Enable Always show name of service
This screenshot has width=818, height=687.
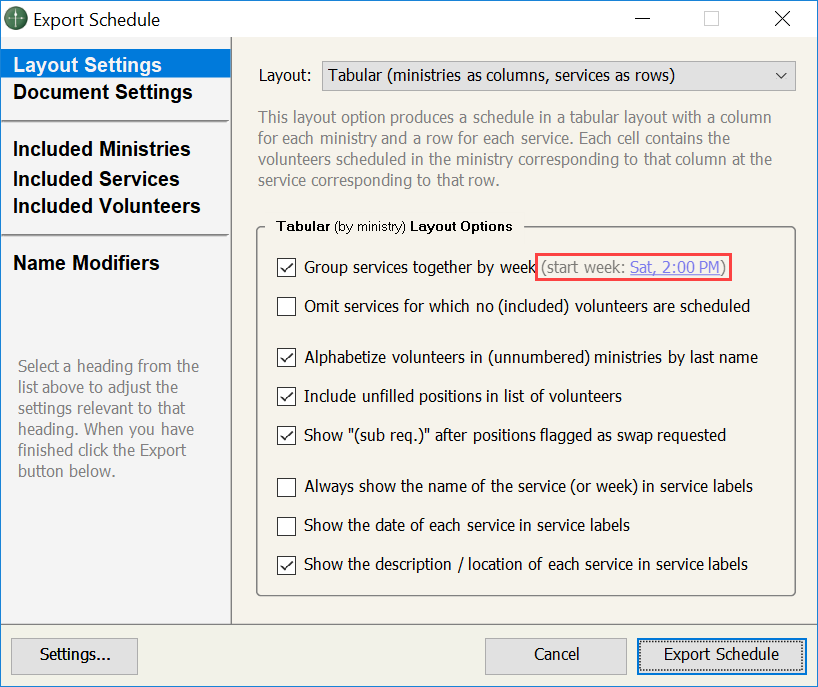tap(287, 487)
